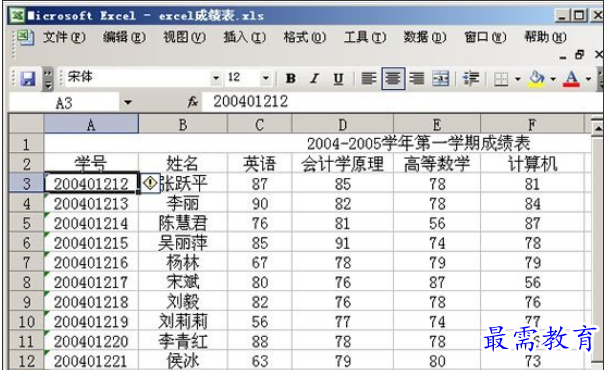Click cell with name 侯冰
The width and height of the screenshot is (605, 370).
(183, 361)
